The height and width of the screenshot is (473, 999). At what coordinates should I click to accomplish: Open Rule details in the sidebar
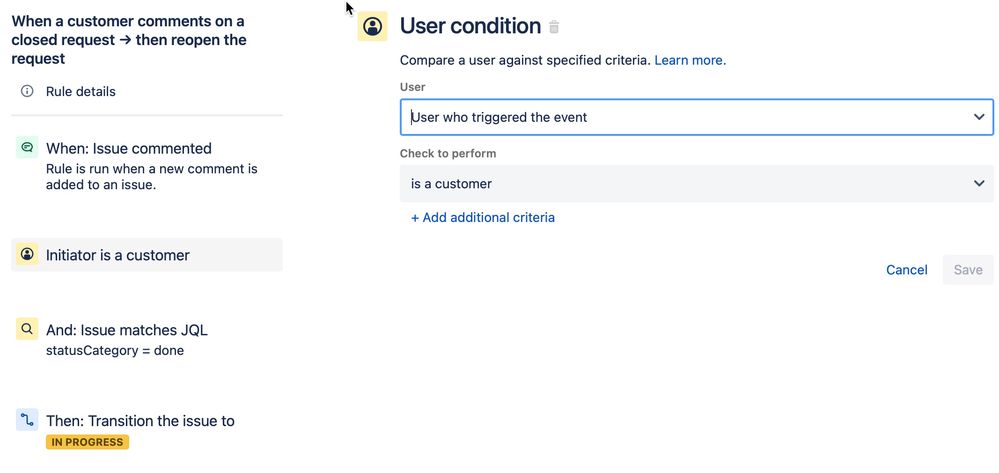coord(81,92)
